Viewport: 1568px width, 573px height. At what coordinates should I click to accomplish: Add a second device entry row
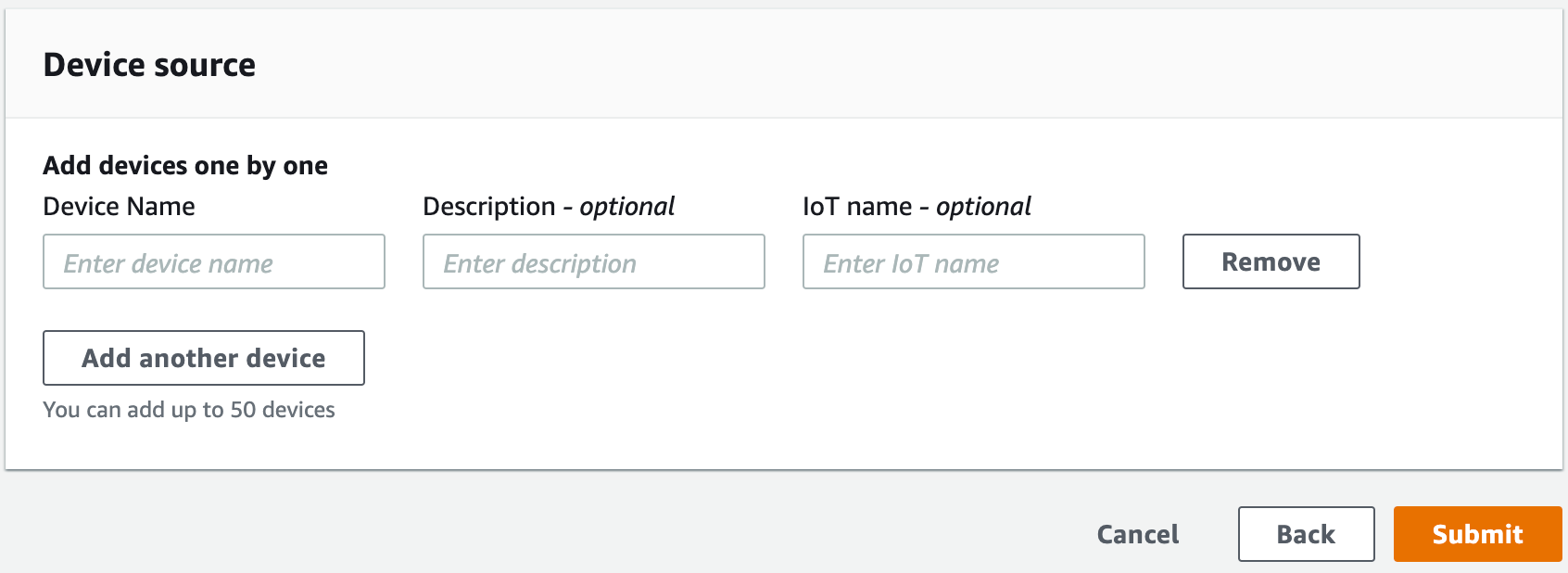pos(203,358)
